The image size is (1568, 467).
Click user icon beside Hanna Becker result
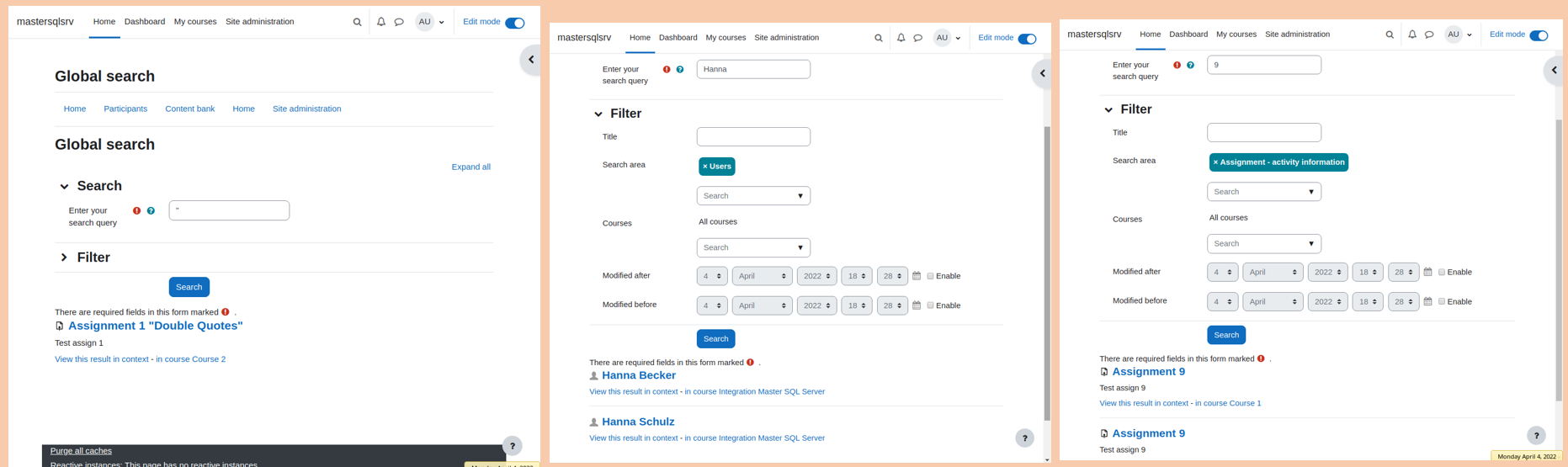[x=594, y=376]
